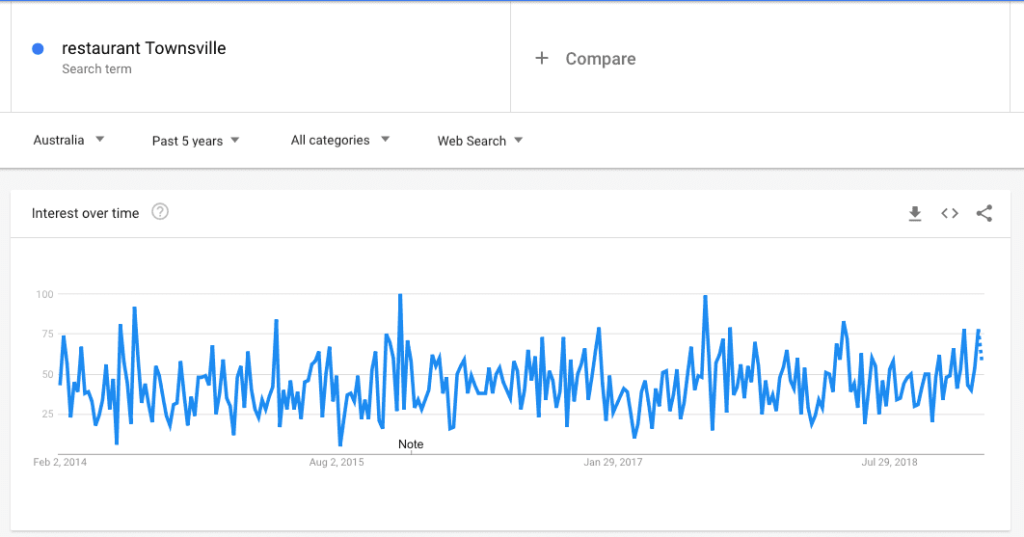Click the Interest over time heading
1024x537 pixels.
85,213
